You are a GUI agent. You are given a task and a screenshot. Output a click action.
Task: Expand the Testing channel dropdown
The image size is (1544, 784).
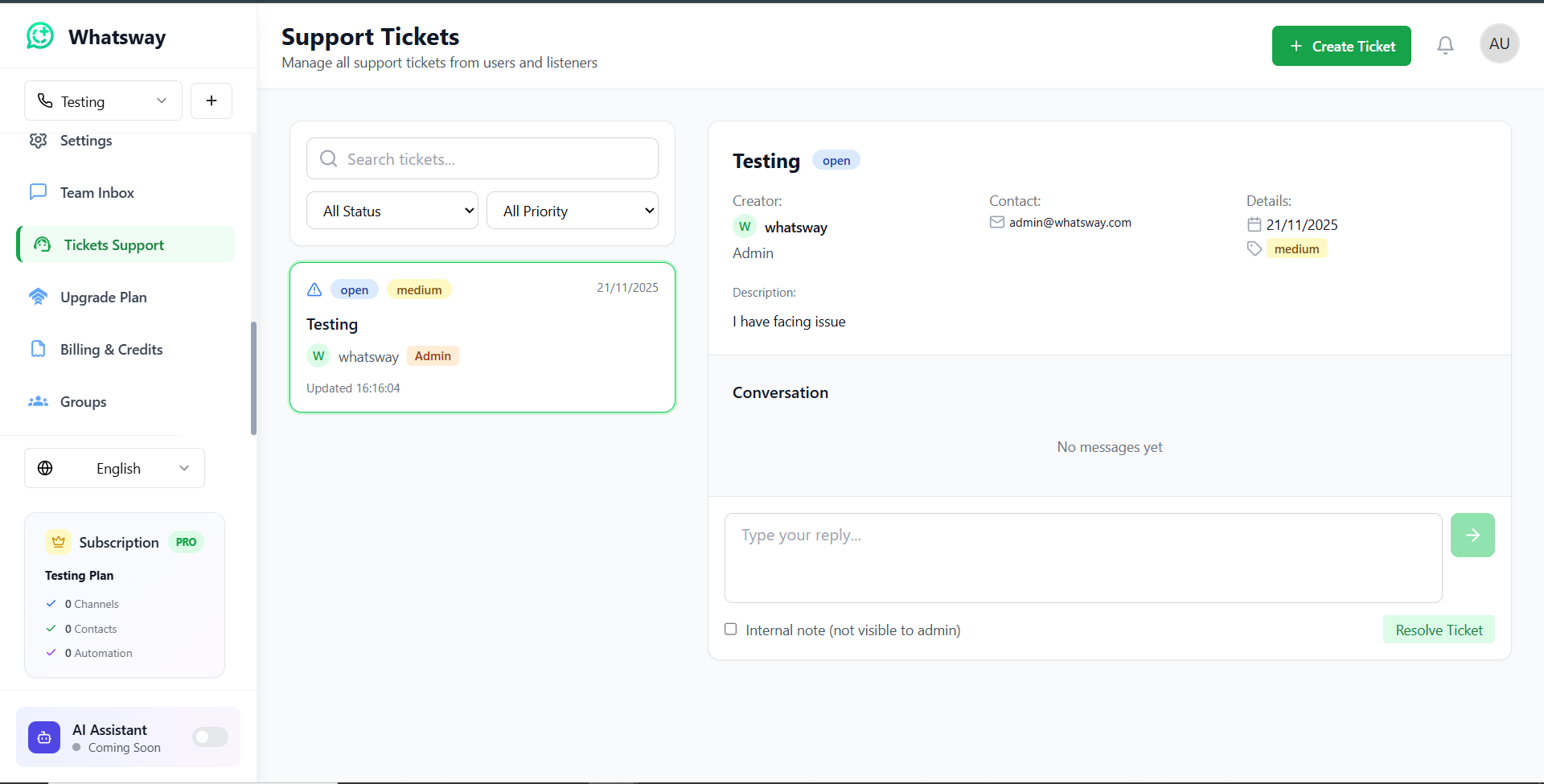[x=103, y=101]
